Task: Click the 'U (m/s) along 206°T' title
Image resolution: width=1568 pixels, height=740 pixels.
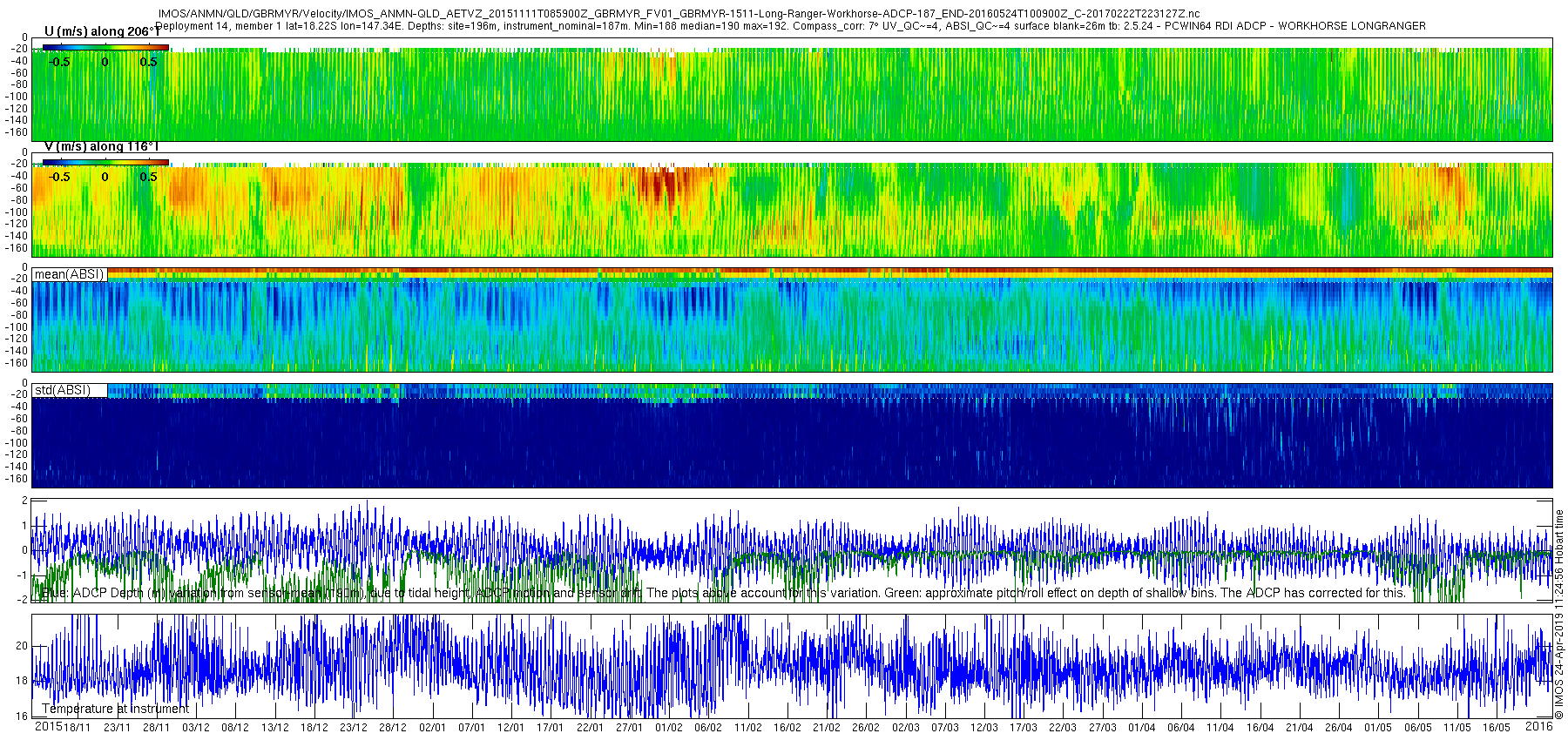Action: (101, 31)
